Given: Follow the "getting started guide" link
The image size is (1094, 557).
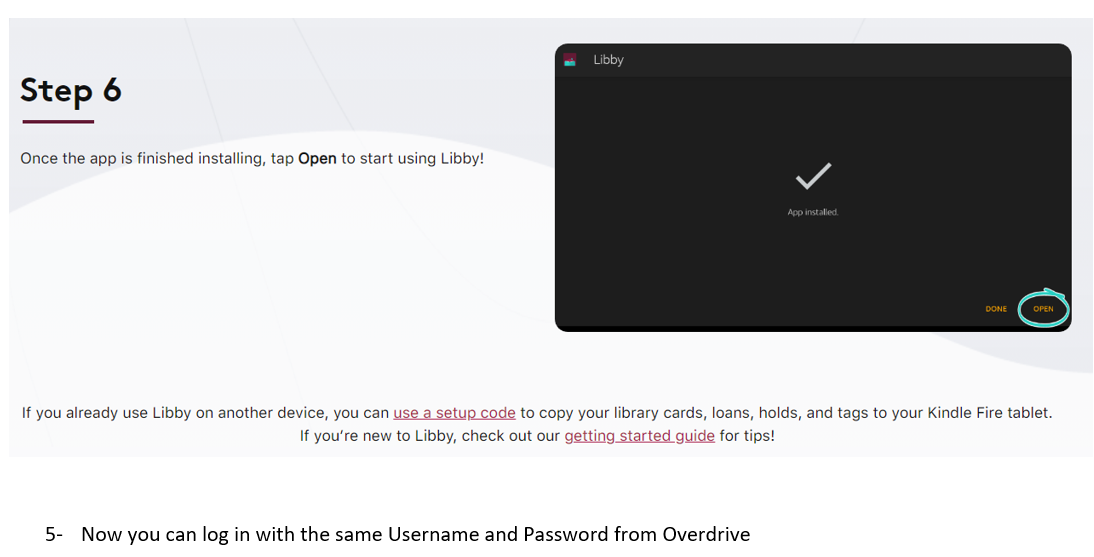Looking at the screenshot, I should [639, 436].
